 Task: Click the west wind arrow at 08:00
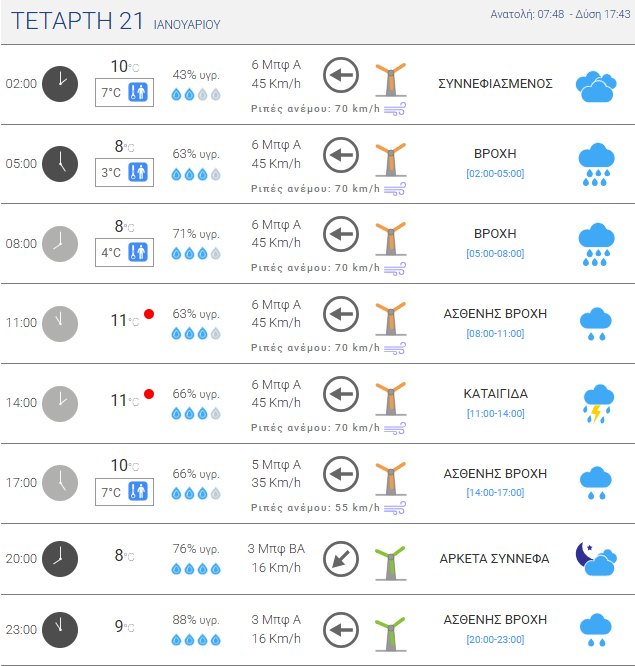(x=342, y=234)
